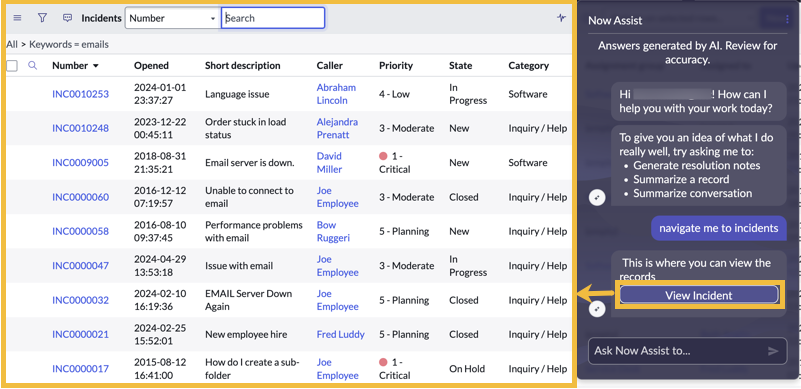Click the State column header
The height and width of the screenshot is (389, 801).
pyautogui.click(x=461, y=65)
